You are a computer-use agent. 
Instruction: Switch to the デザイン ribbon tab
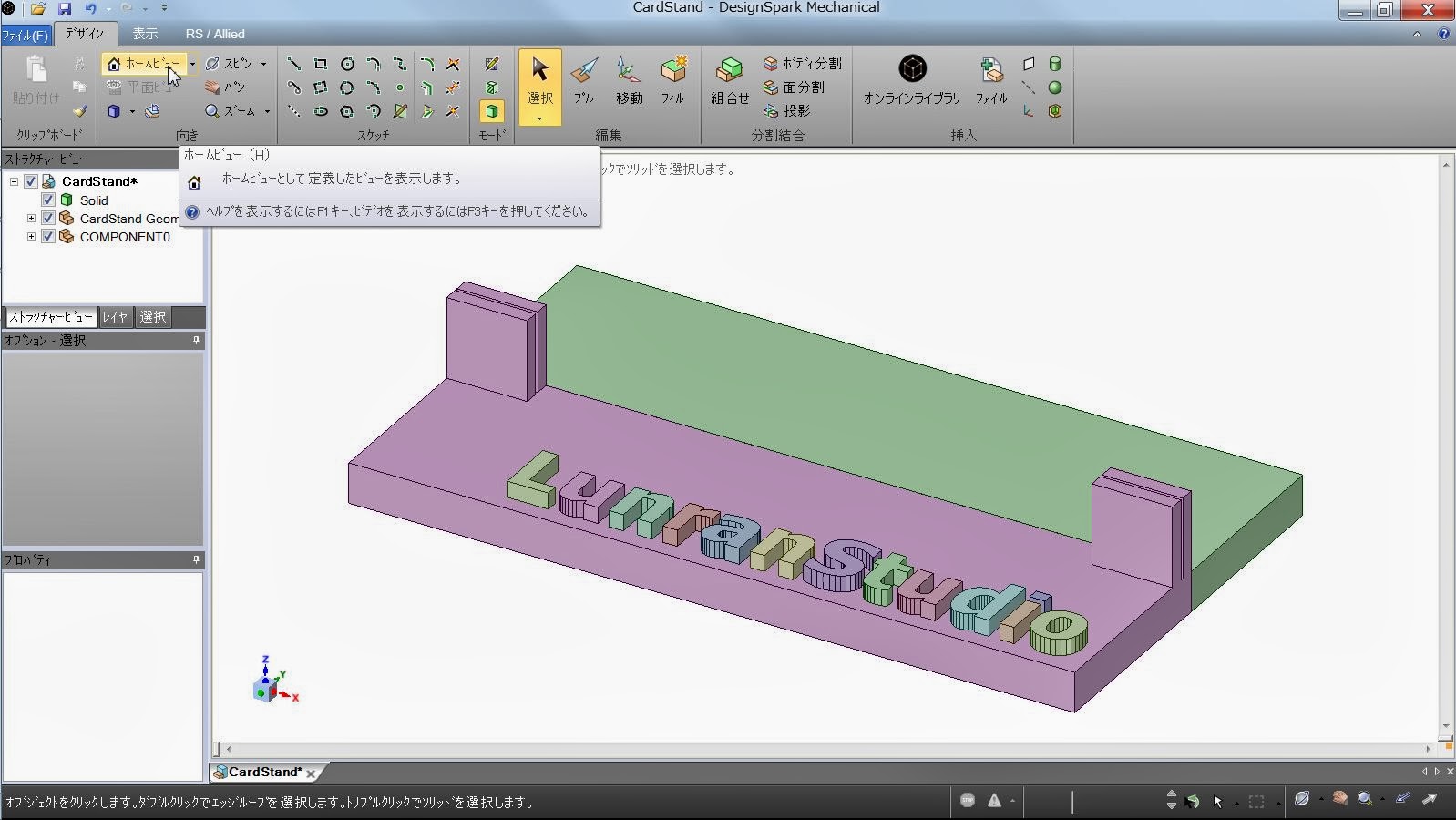point(85,34)
